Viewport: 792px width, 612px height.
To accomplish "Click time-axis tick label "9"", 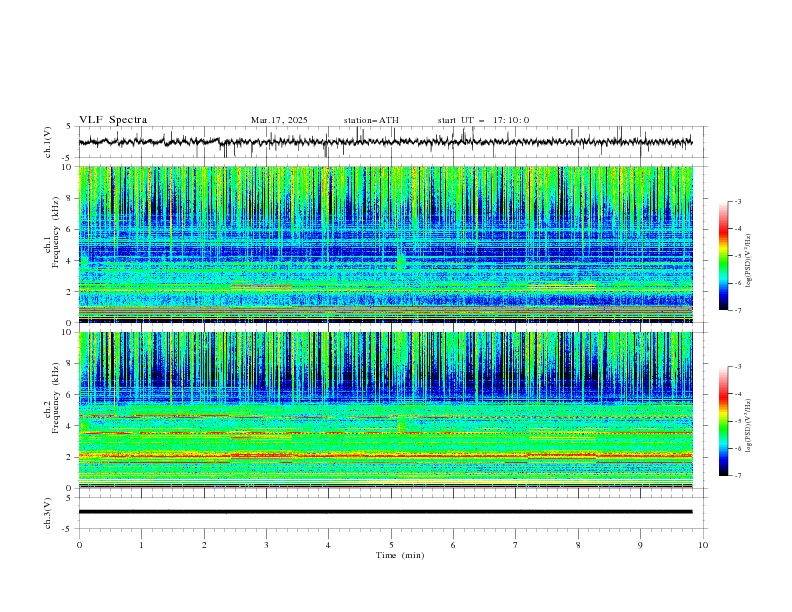I will [640, 545].
